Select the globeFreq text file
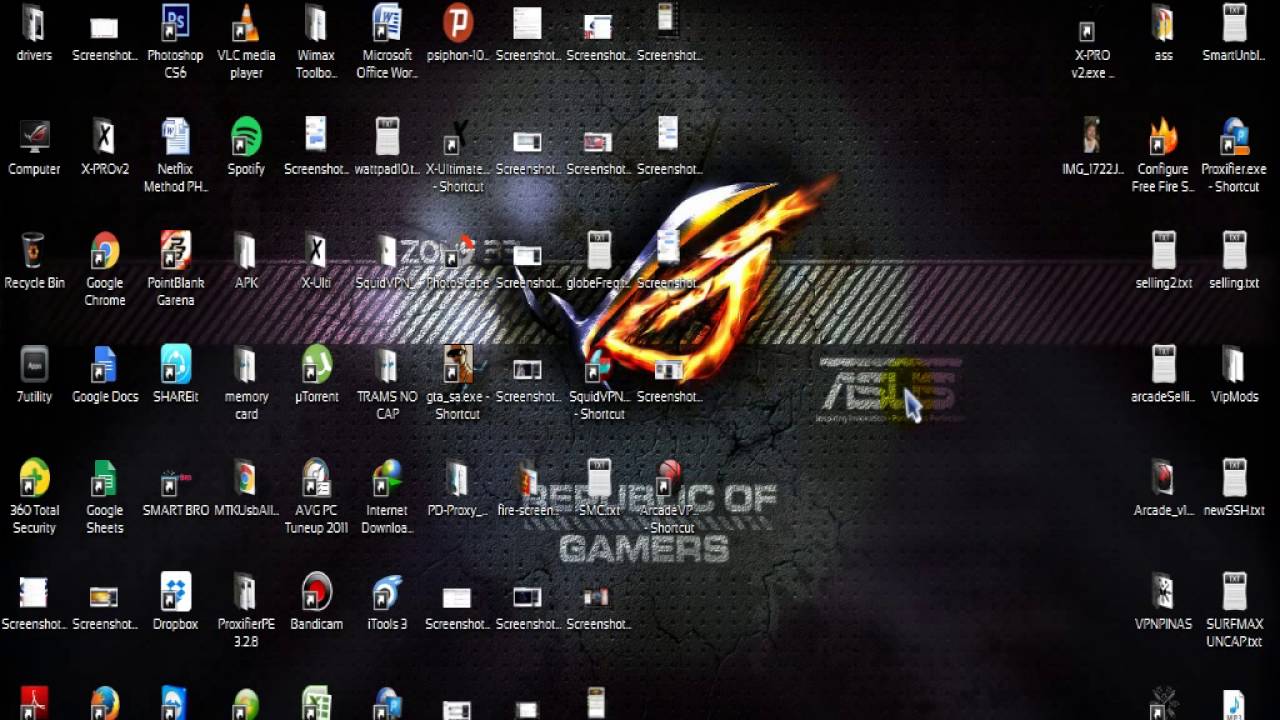 pyautogui.click(x=598, y=251)
